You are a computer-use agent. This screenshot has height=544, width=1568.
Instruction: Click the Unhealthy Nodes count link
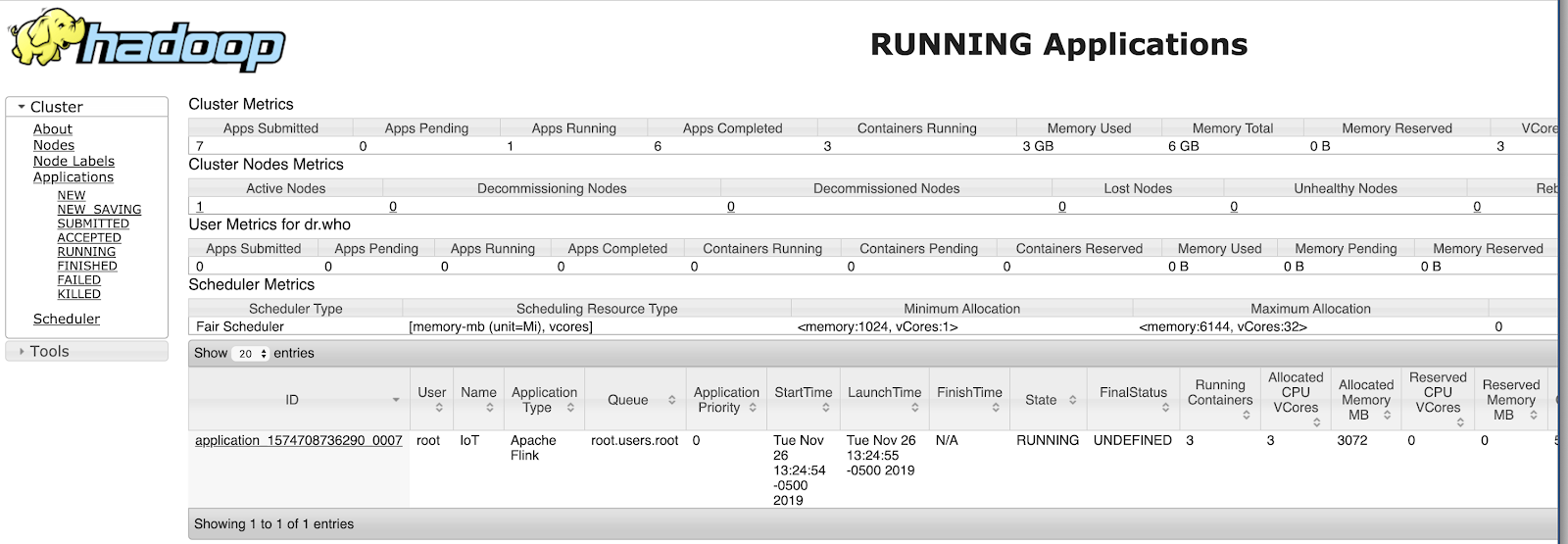(x=1234, y=207)
